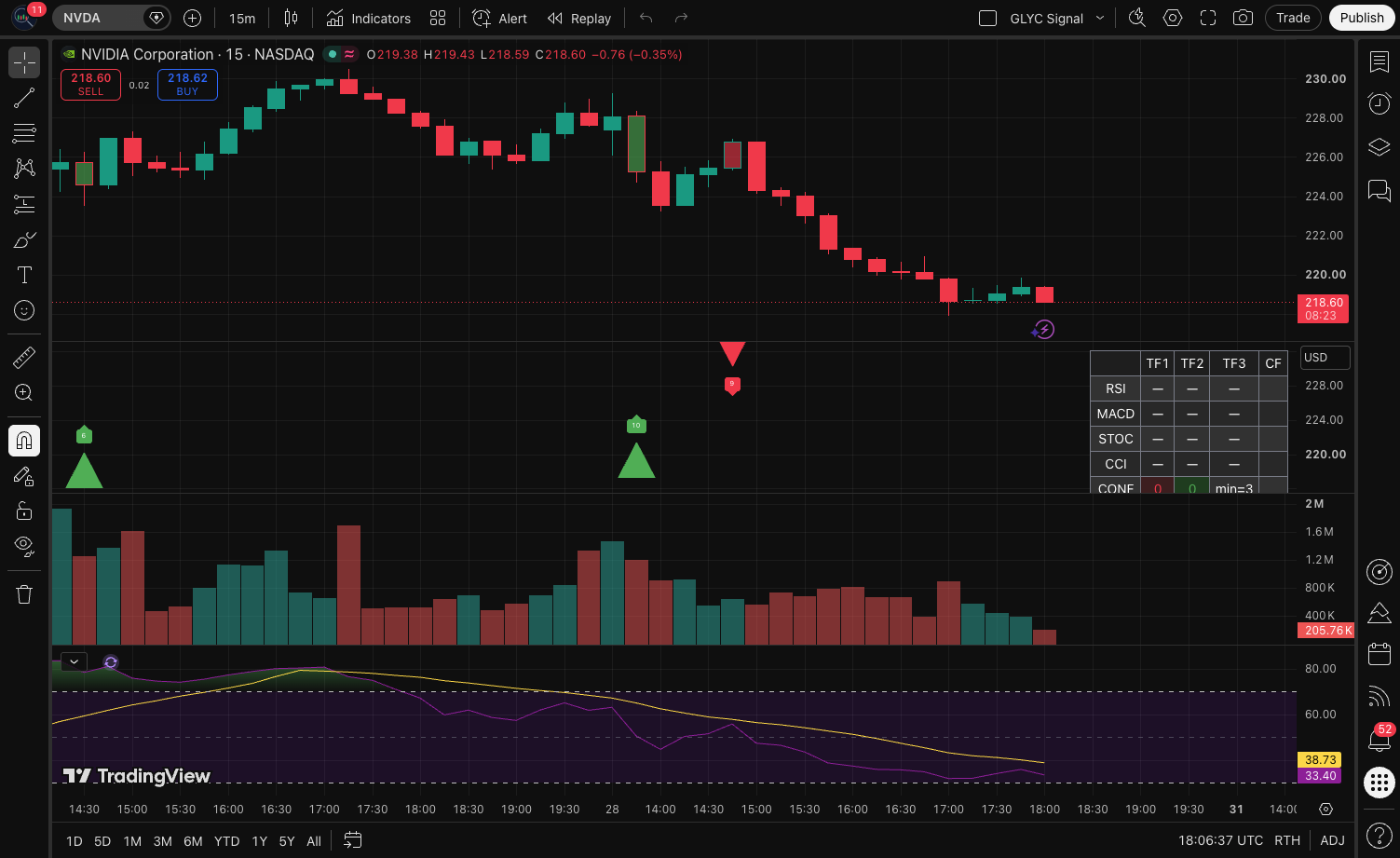Viewport: 1400px width, 858px height.
Task: Open the news feed broadcast icon
Action: coord(1379,696)
